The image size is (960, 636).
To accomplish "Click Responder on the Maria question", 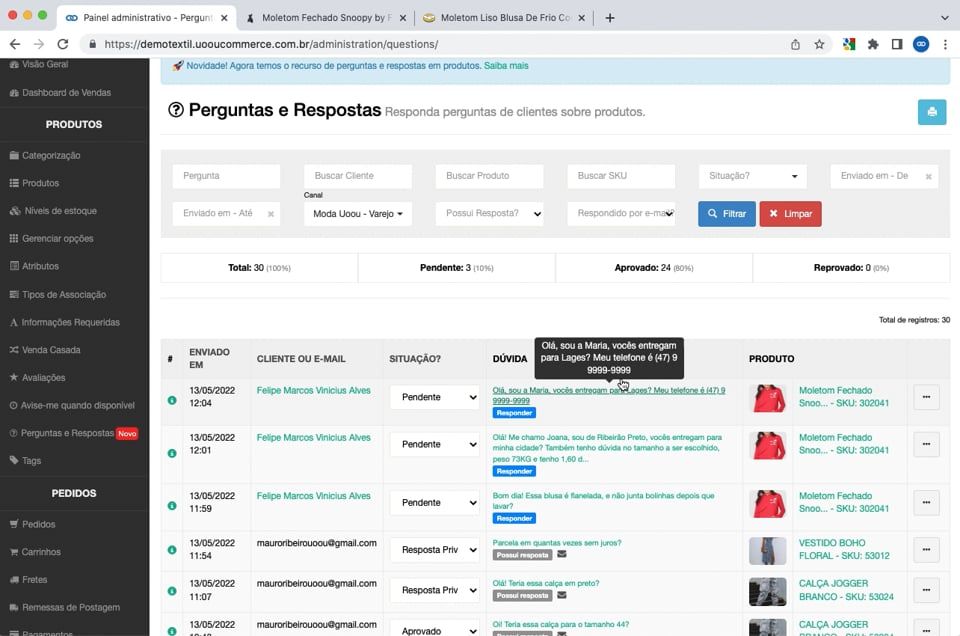I will (x=514, y=413).
